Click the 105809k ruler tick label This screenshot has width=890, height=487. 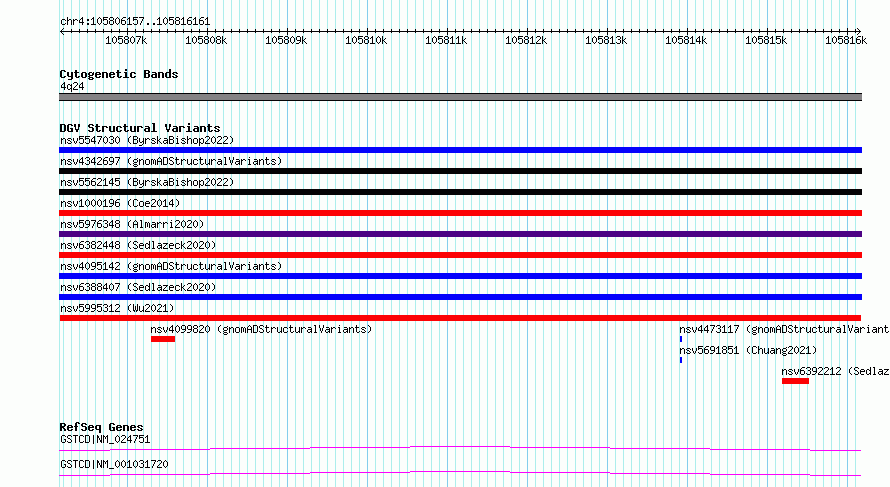(286, 40)
